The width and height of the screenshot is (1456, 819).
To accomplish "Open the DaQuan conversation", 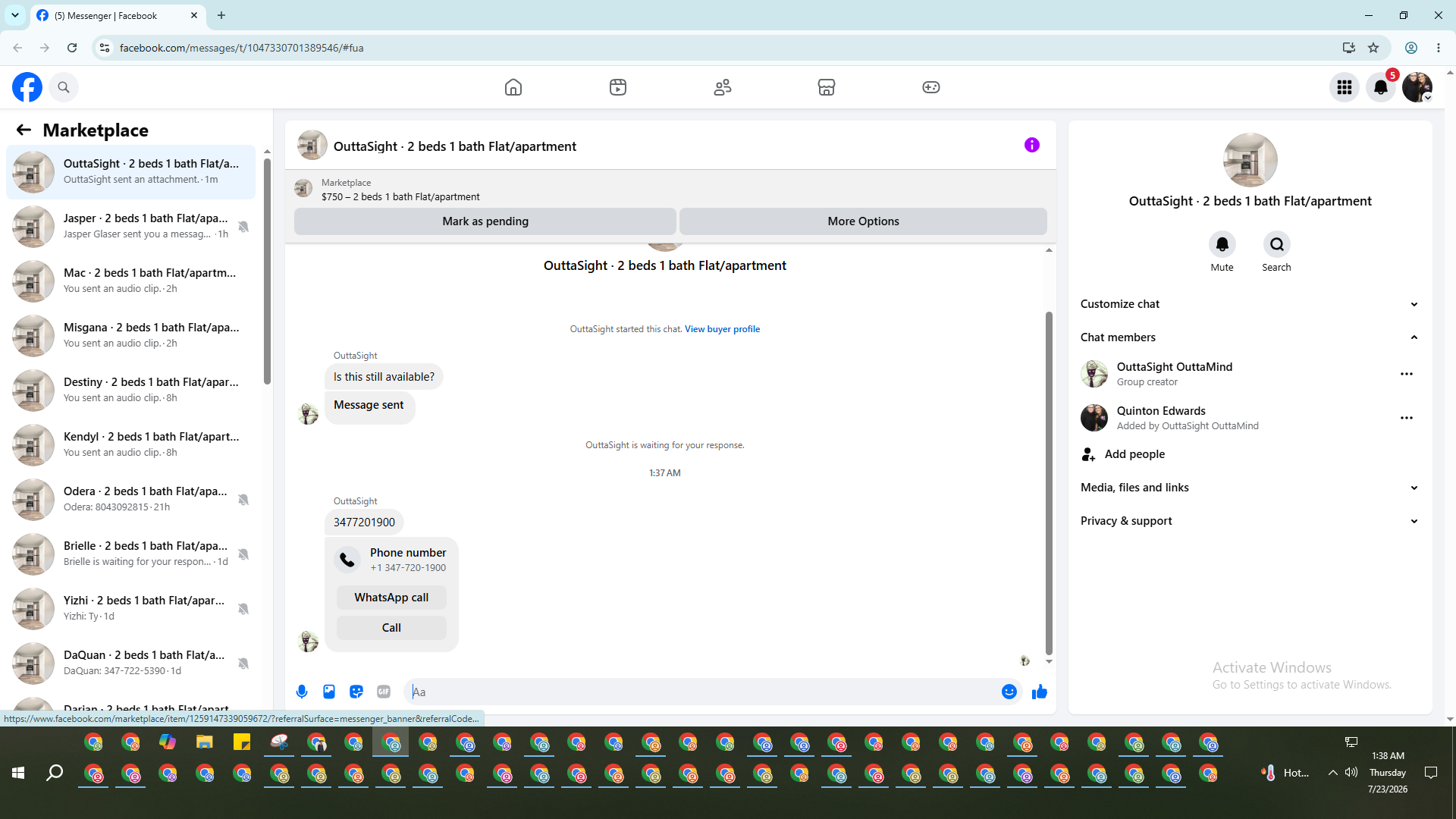I will (x=130, y=664).
